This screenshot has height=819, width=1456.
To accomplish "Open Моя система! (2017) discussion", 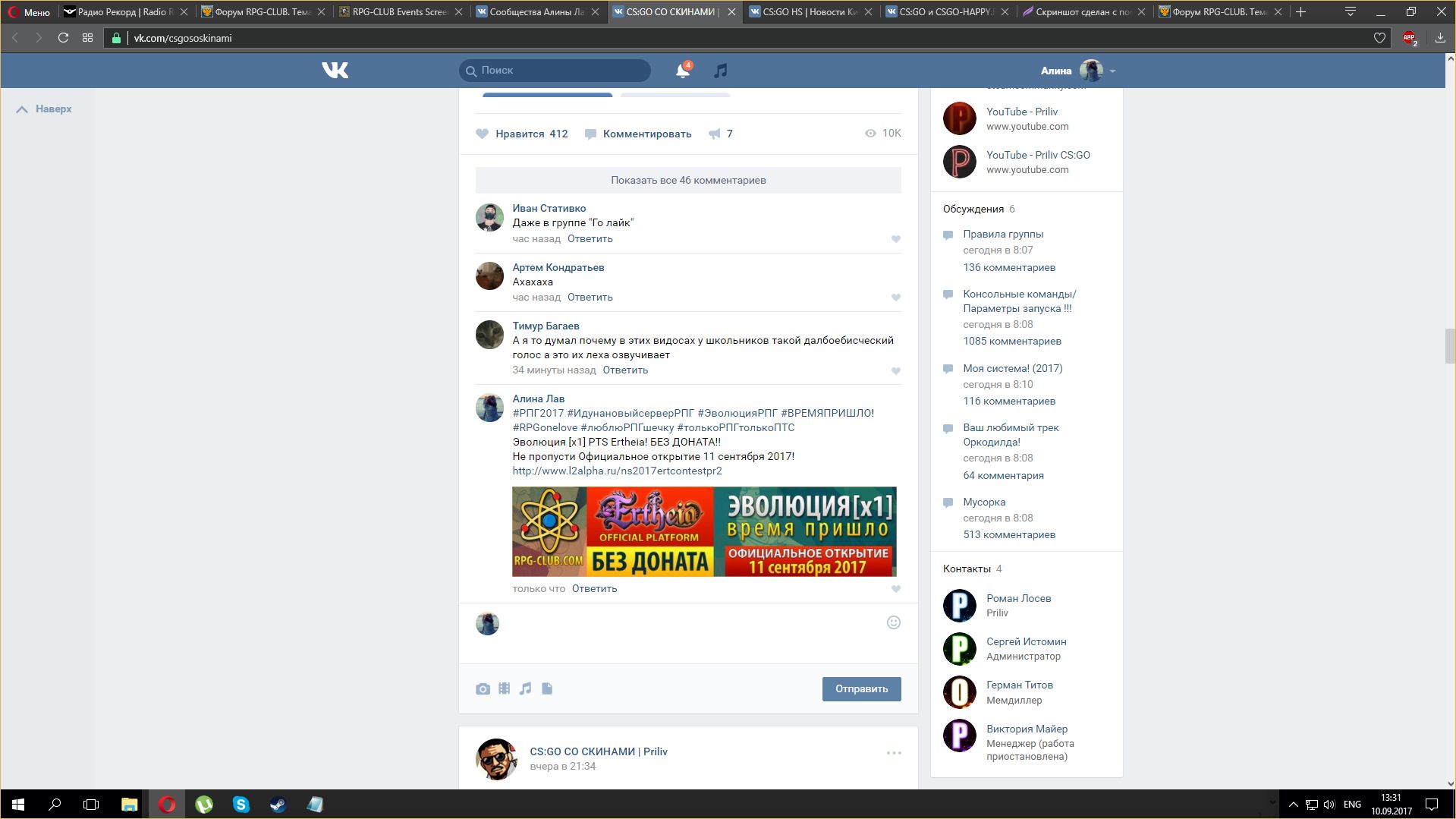I will click(x=1013, y=369).
